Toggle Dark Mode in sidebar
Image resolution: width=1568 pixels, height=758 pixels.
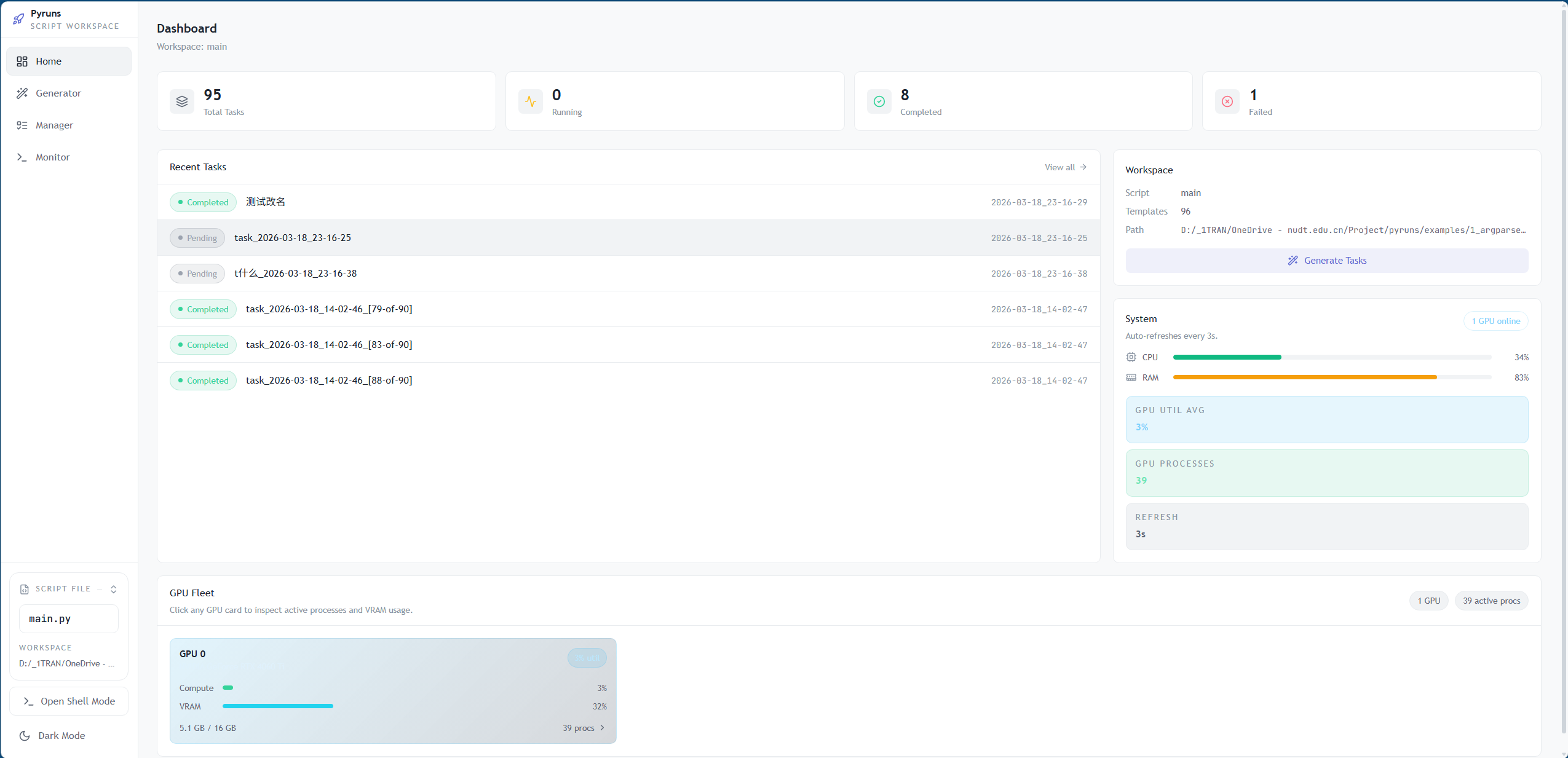(x=61, y=735)
